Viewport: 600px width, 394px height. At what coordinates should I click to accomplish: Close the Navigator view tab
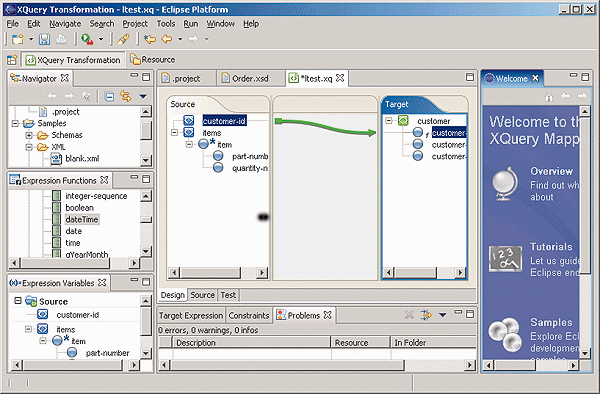click(x=65, y=78)
